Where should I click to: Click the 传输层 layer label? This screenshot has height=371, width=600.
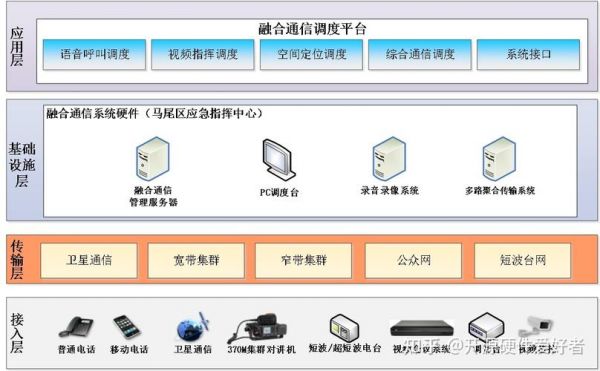click(x=16, y=260)
